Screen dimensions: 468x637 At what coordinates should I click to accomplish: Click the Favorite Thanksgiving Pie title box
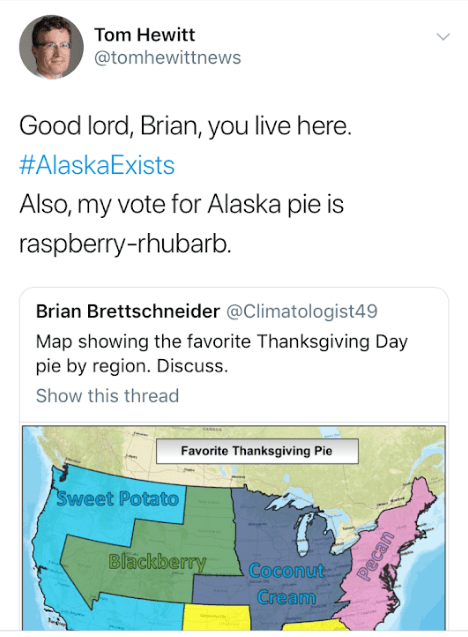(257, 451)
